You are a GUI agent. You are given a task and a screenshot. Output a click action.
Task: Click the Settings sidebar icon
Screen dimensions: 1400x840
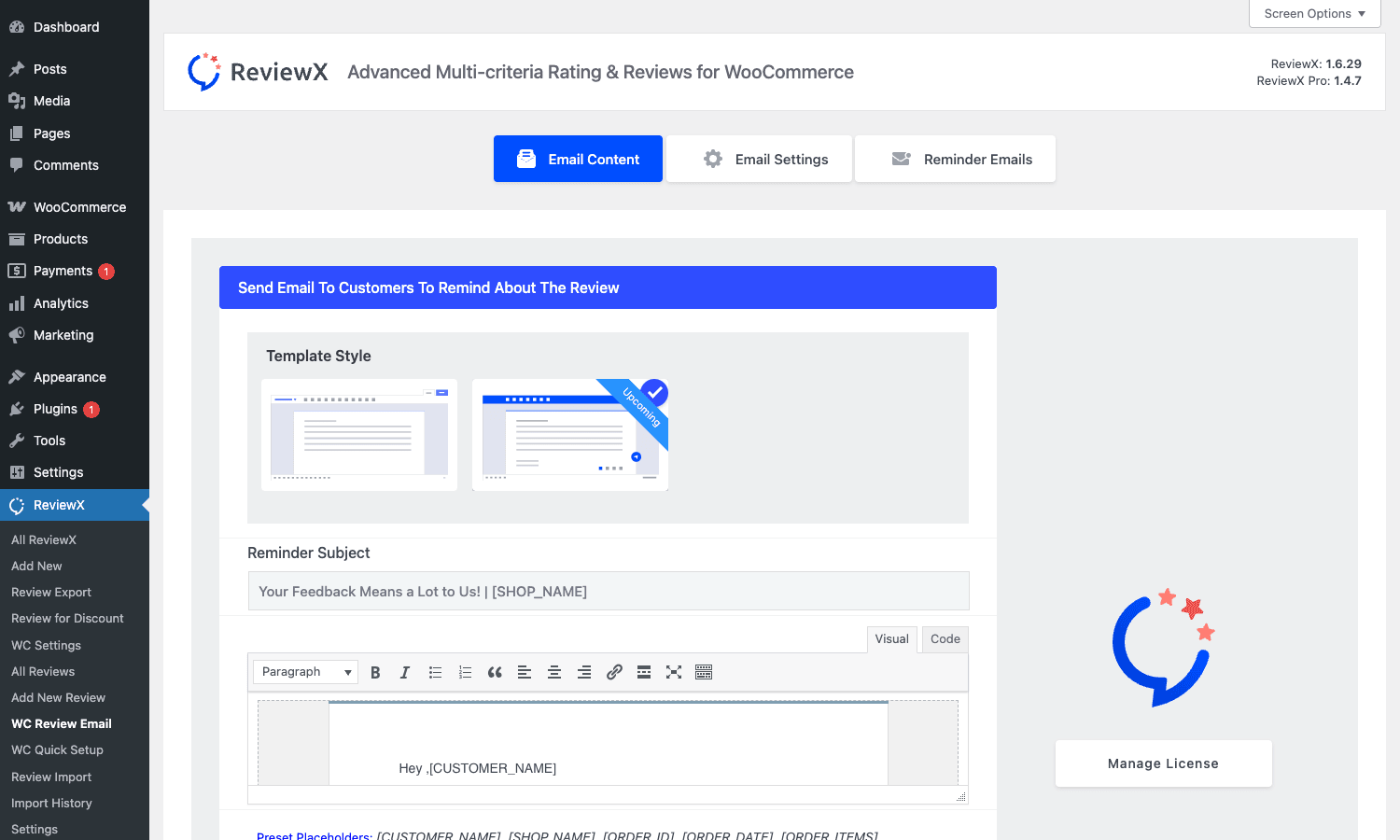tap(17, 472)
